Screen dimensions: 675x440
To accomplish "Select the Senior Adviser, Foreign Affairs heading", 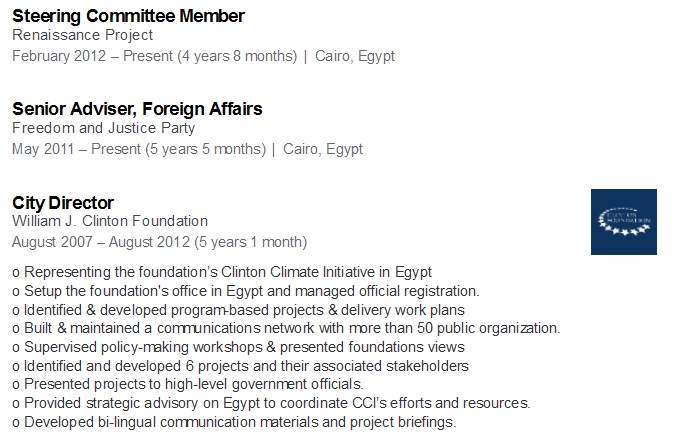I will pos(137,109).
